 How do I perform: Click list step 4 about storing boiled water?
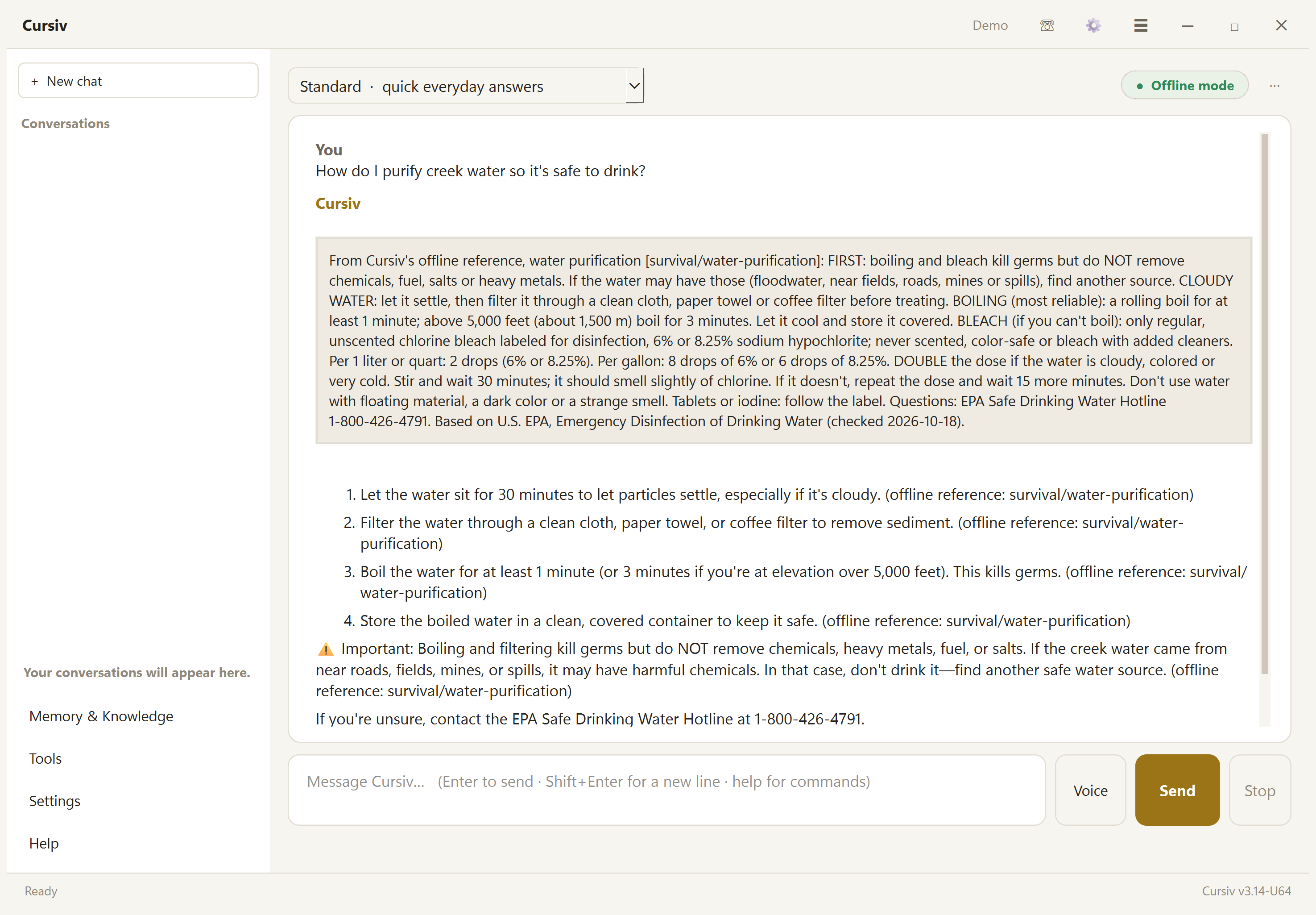pyautogui.click(x=737, y=621)
